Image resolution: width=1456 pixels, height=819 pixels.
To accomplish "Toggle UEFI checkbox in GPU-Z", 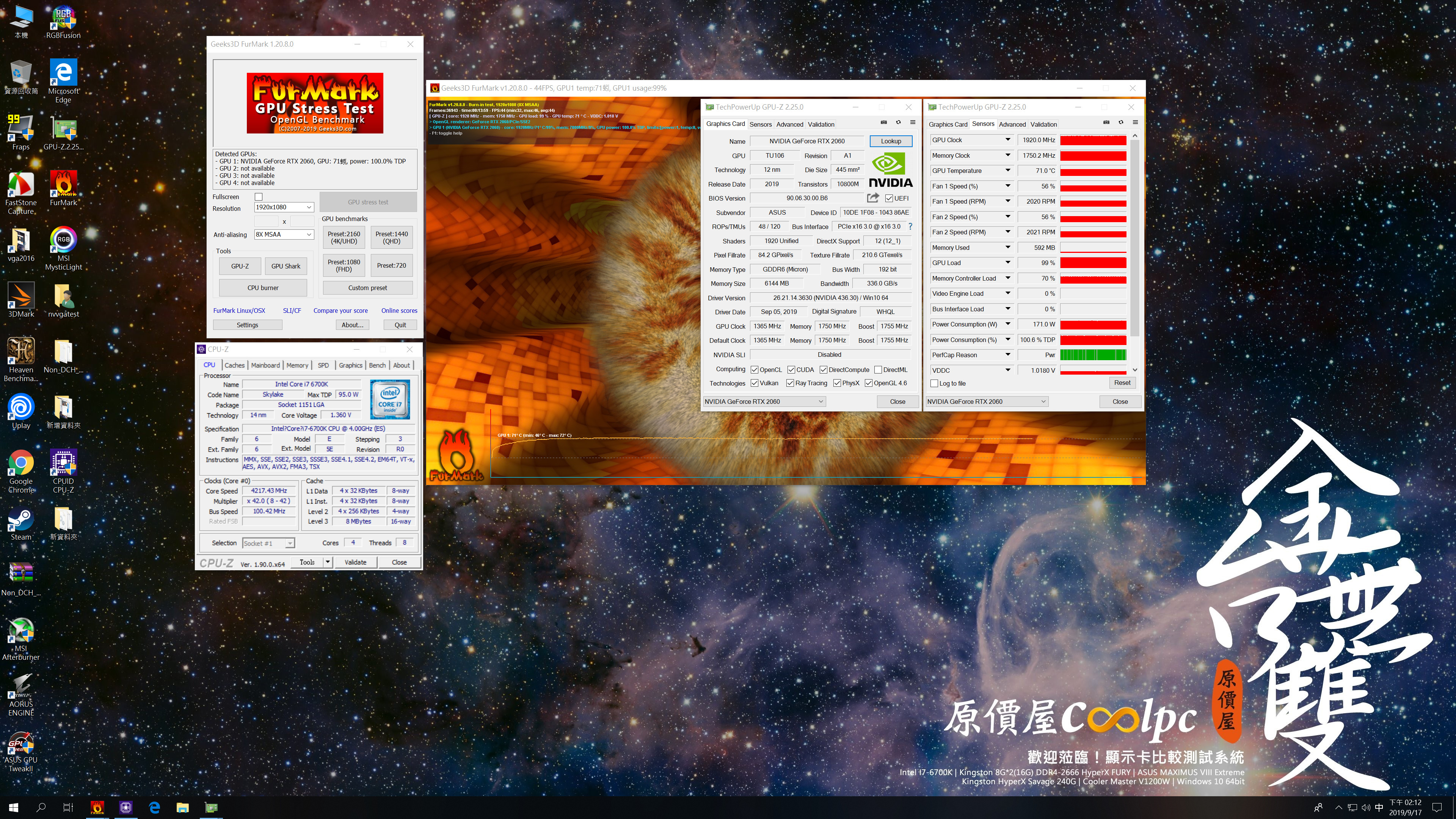I will pyautogui.click(x=889, y=198).
